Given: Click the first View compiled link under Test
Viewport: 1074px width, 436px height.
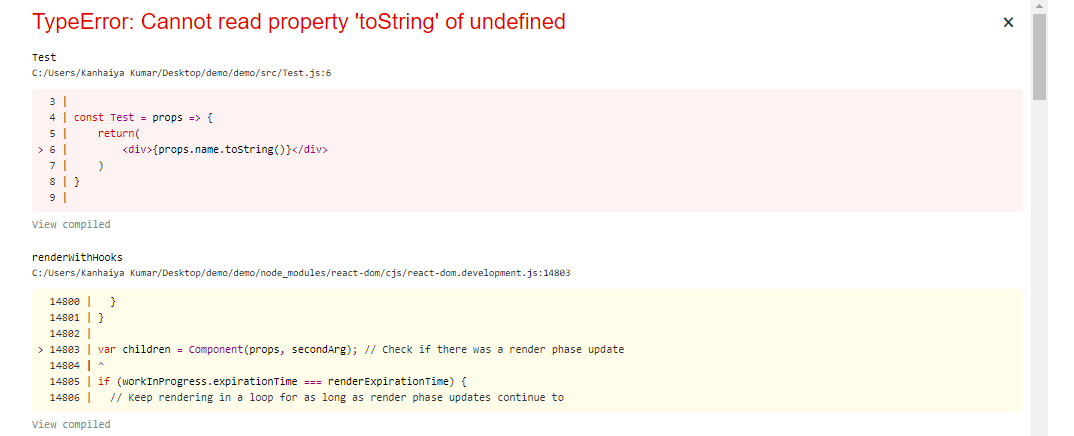Looking at the screenshot, I should tap(71, 224).
